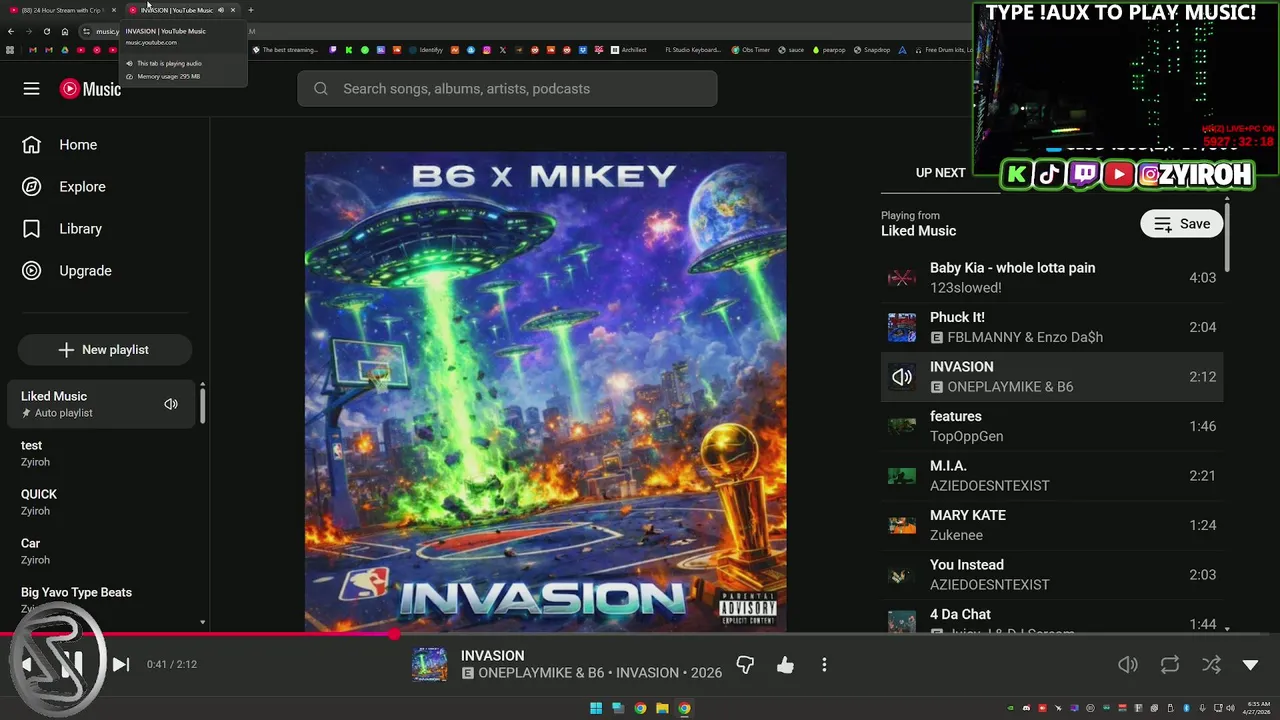Open browser home page button

coord(64,31)
